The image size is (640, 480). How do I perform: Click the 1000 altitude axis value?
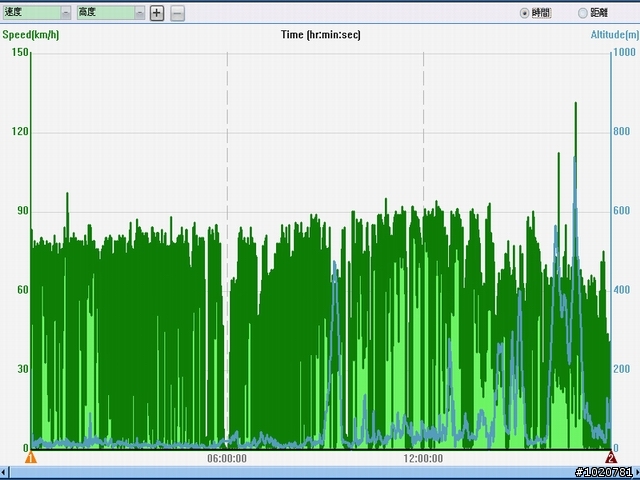click(x=624, y=52)
